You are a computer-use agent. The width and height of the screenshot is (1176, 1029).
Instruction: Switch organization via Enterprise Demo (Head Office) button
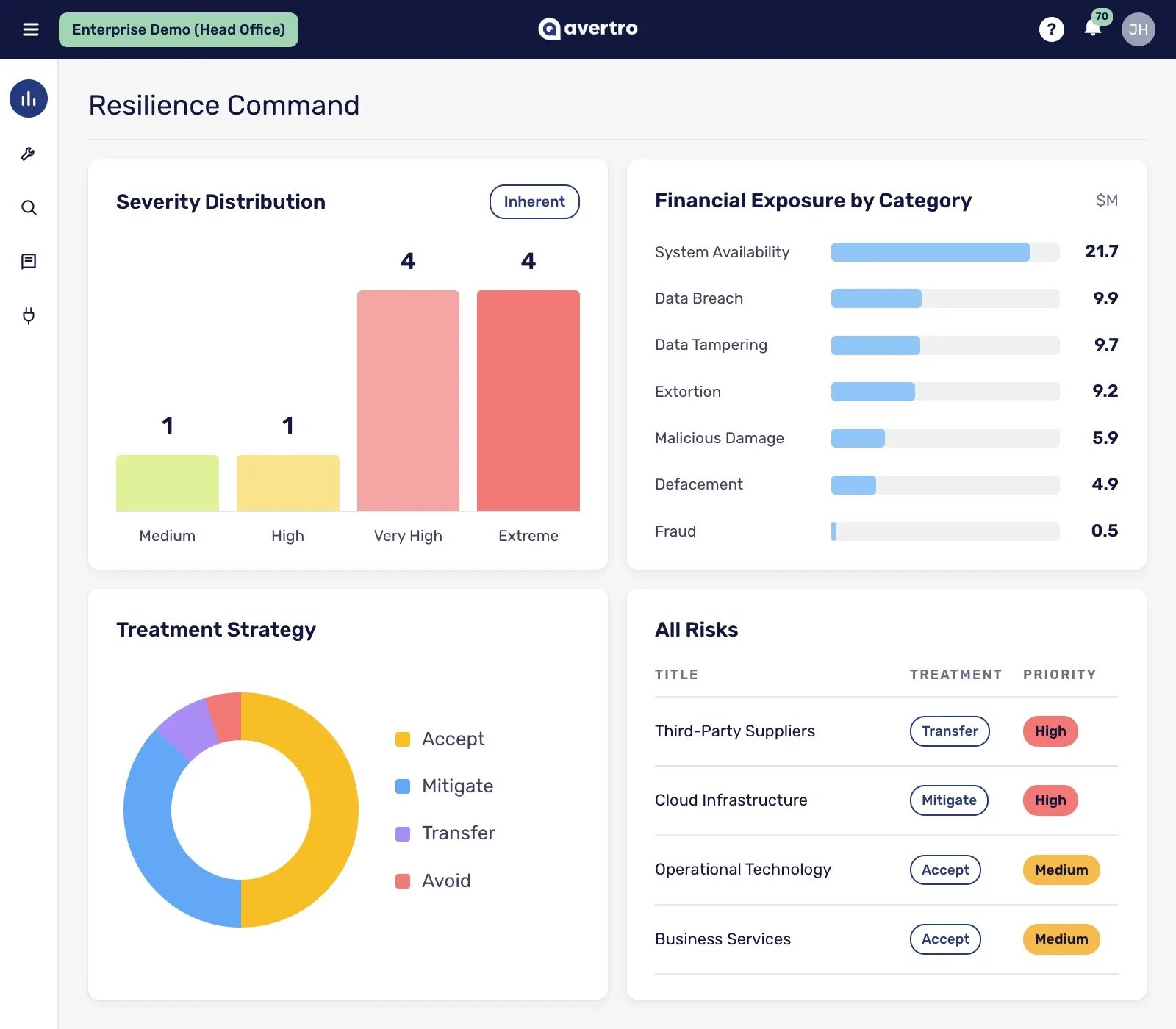179,29
